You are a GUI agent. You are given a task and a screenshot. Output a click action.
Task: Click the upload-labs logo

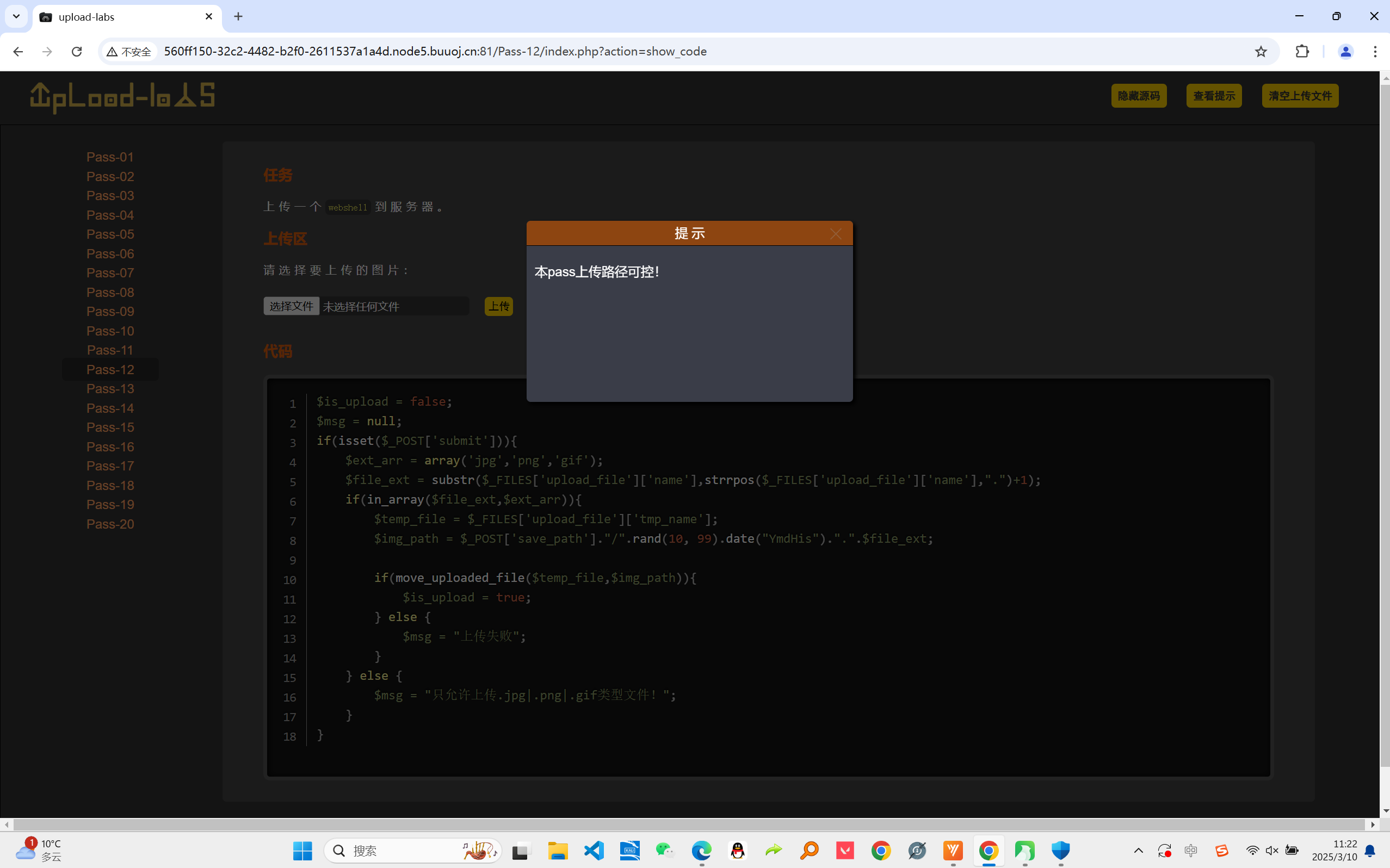(122, 97)
